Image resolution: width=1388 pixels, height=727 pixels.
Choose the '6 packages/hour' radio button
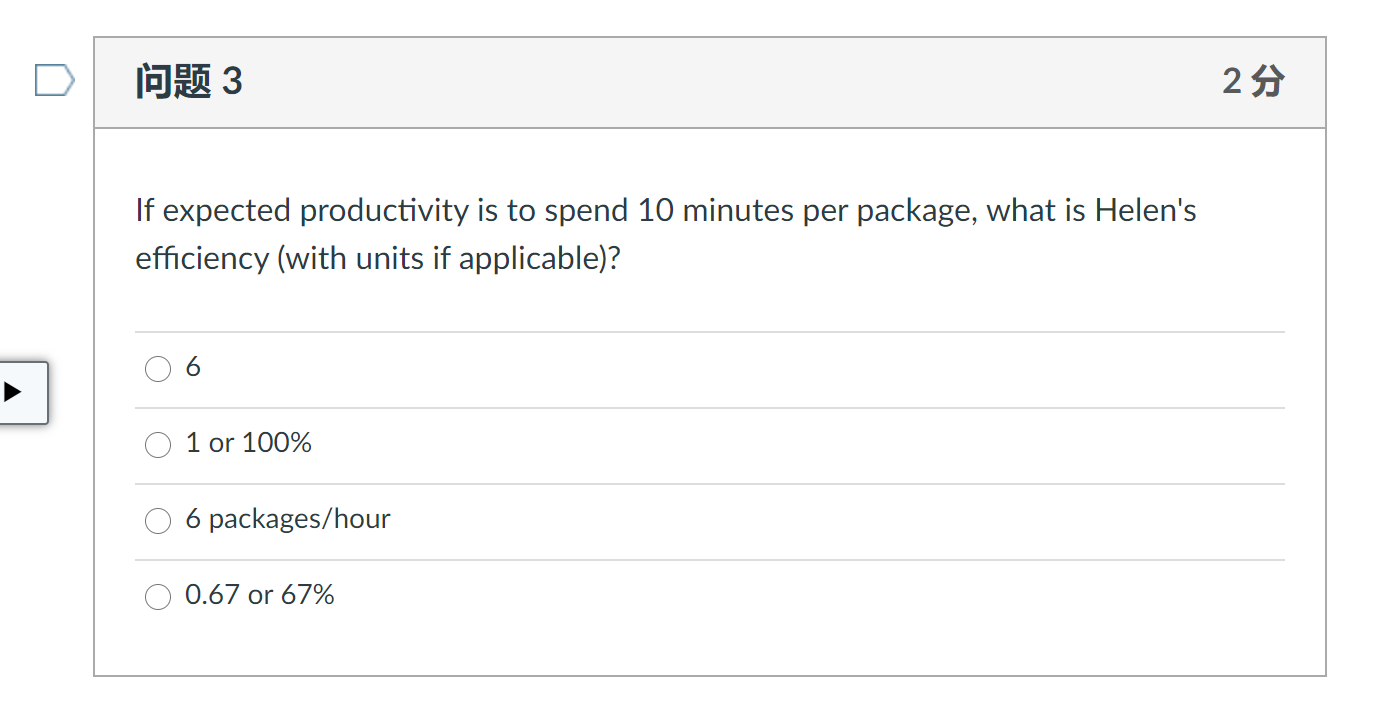point(157,520)
